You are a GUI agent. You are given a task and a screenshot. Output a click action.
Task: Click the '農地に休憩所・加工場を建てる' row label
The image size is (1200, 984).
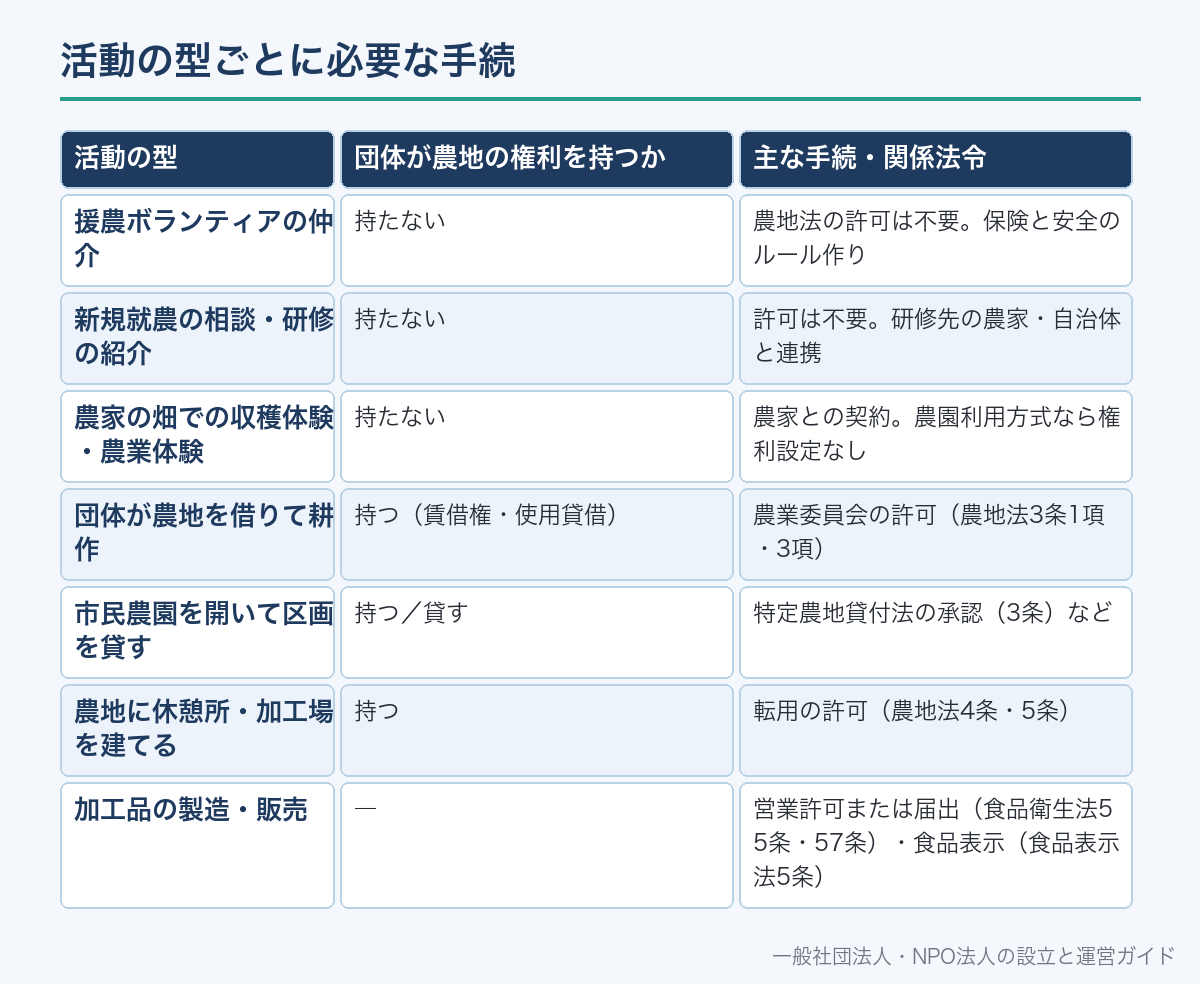(x=197, y=730)
